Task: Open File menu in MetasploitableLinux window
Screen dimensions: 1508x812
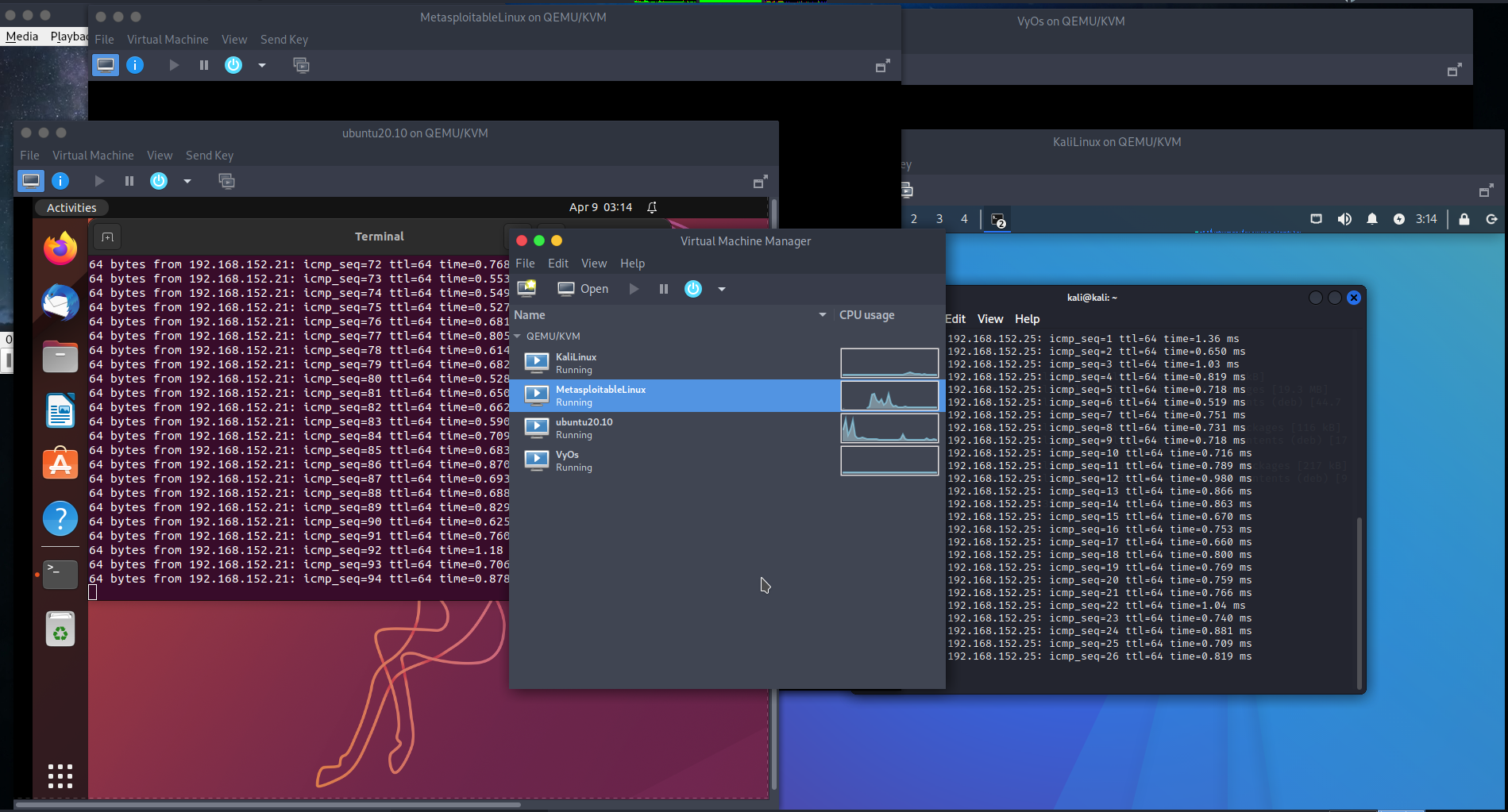Action: (x=104, y=40)
